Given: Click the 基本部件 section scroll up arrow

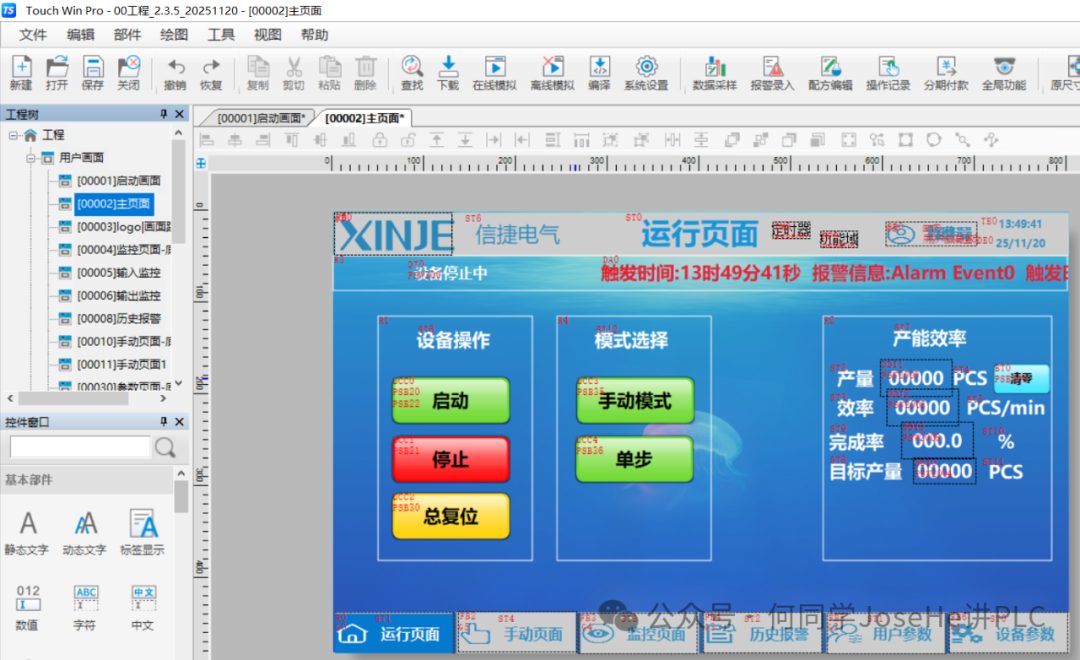Looking at the screenshot, I should pos(181,474).
